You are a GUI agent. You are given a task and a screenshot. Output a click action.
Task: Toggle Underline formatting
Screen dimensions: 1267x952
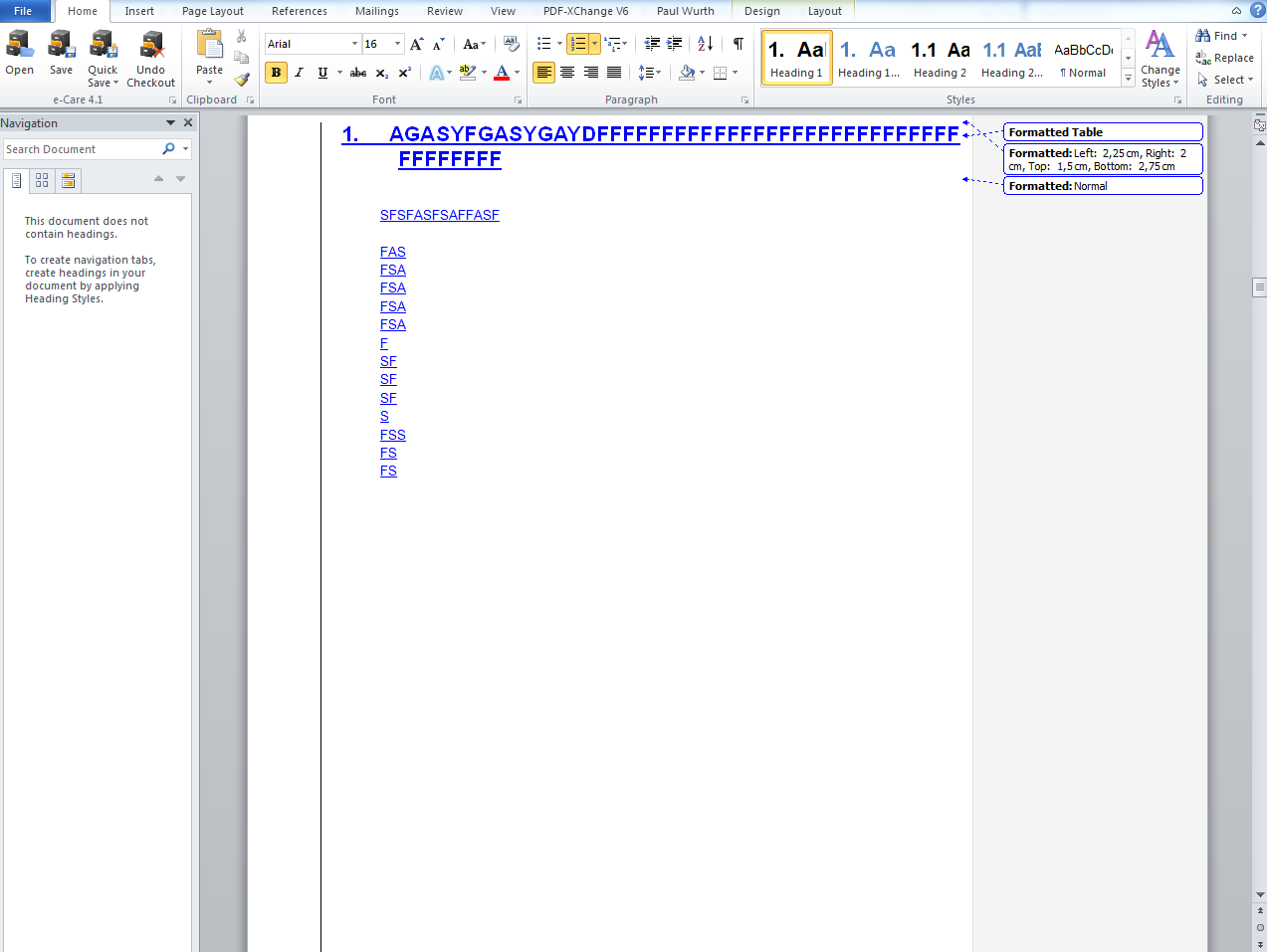pos(322,73)
